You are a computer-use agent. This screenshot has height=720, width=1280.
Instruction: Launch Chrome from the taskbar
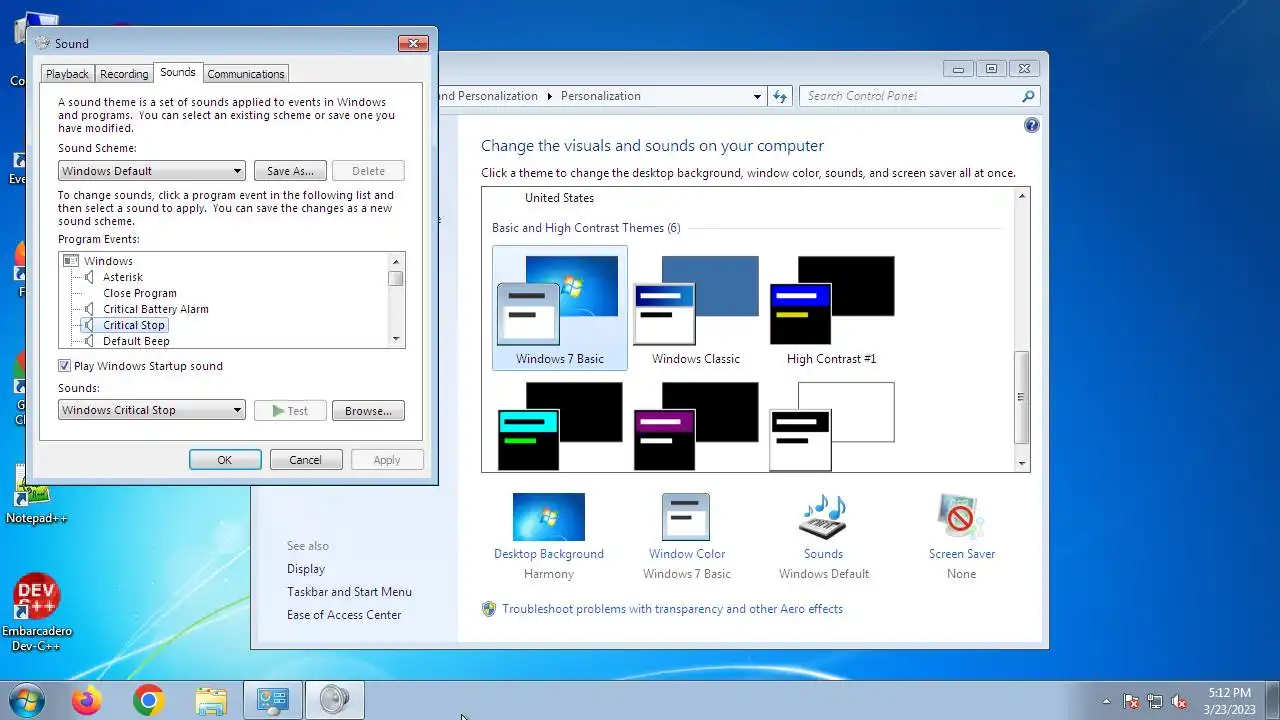[148, 701]
